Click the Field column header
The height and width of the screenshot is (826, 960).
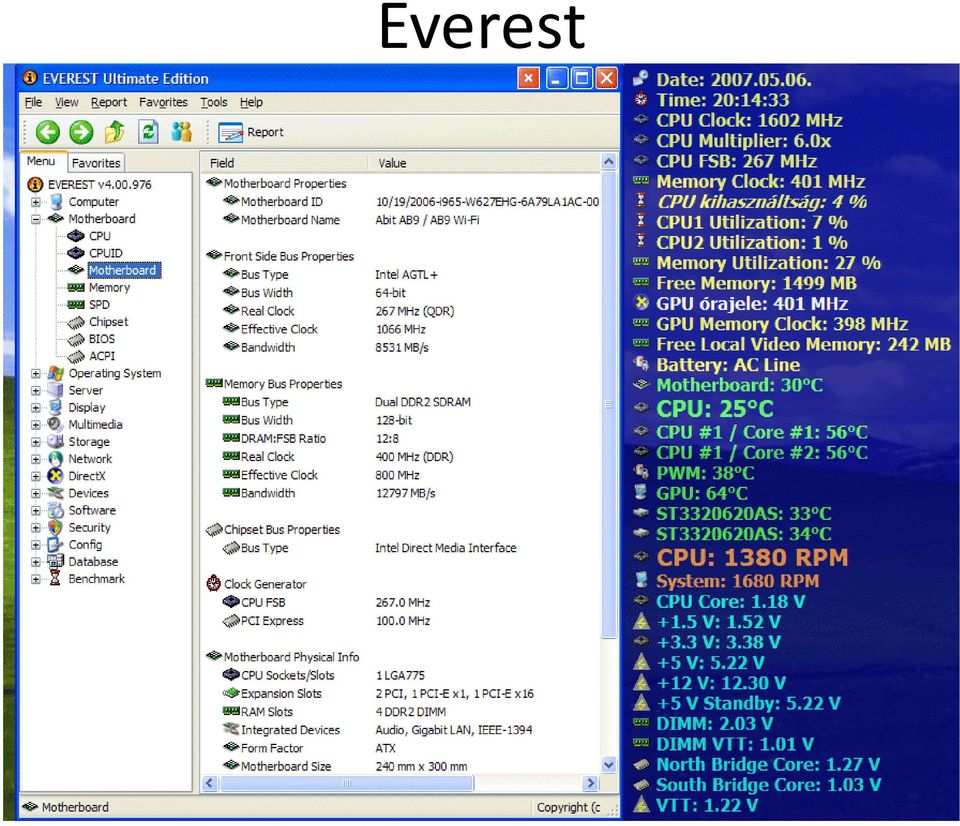point(285,163)
